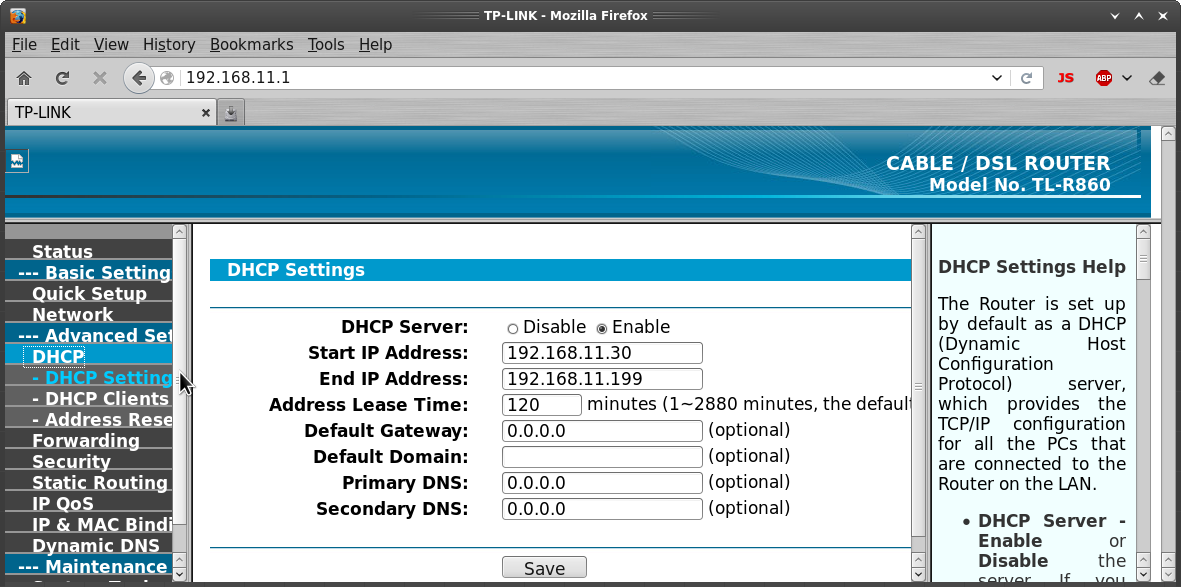Image resolution: width=1181 pixels, height=587 pixels.
Task: Open the History menu
Action: 168,45
